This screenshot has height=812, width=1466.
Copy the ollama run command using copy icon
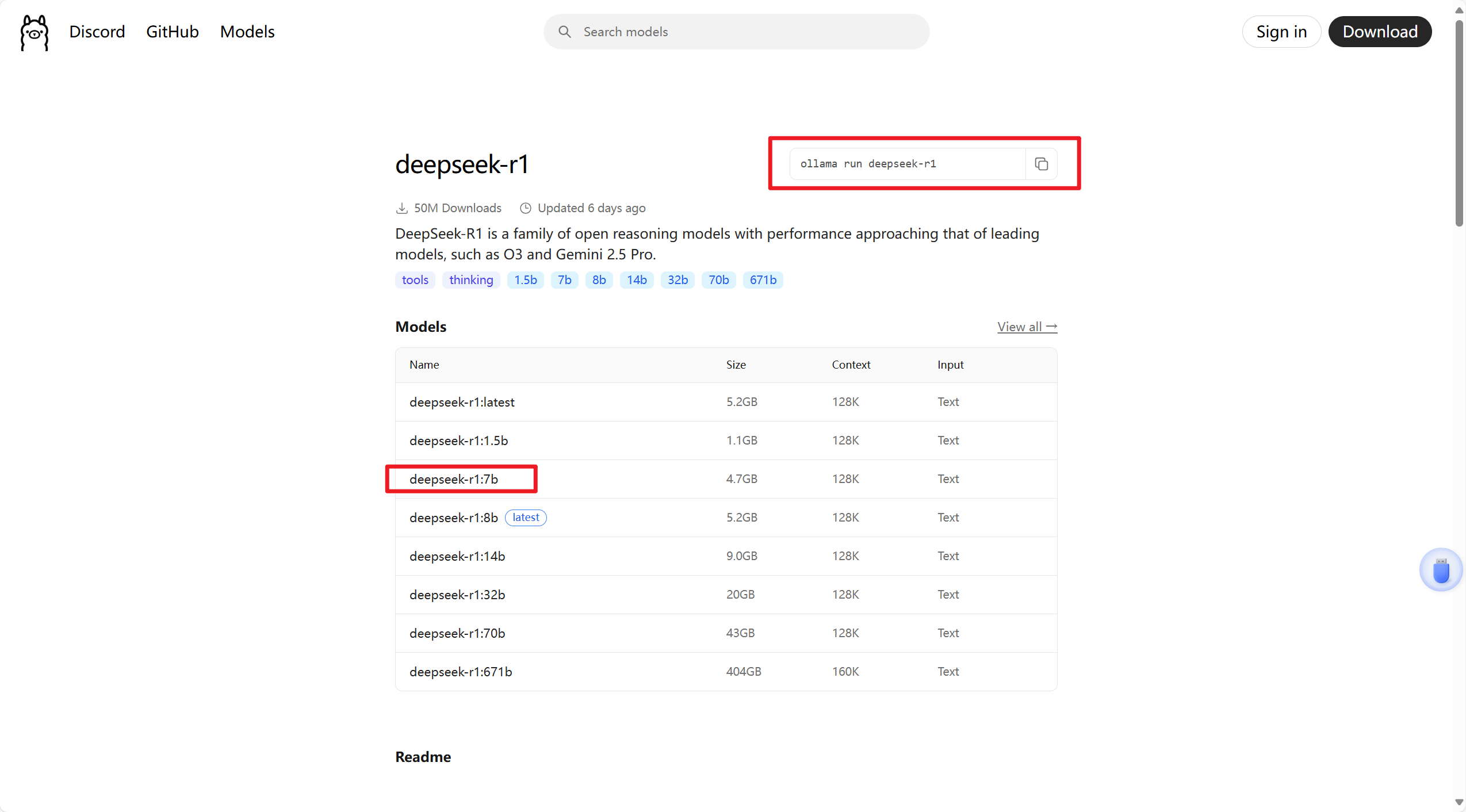click(x=1041, y=164)
